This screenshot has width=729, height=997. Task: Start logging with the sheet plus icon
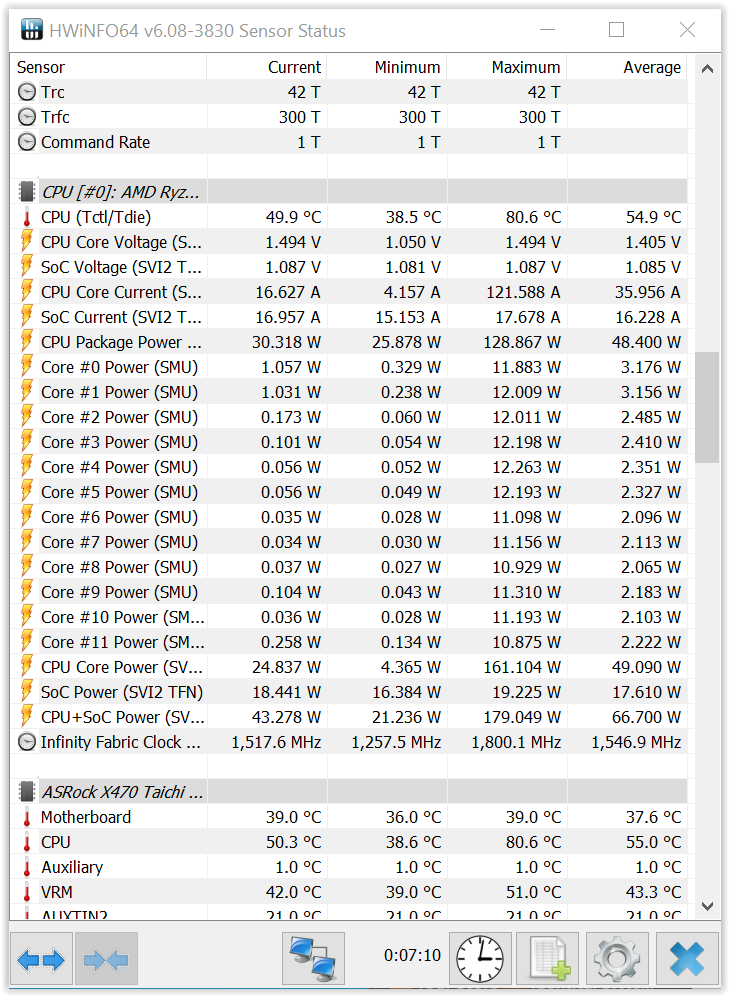pyautogui.click(x=548, y=958)
